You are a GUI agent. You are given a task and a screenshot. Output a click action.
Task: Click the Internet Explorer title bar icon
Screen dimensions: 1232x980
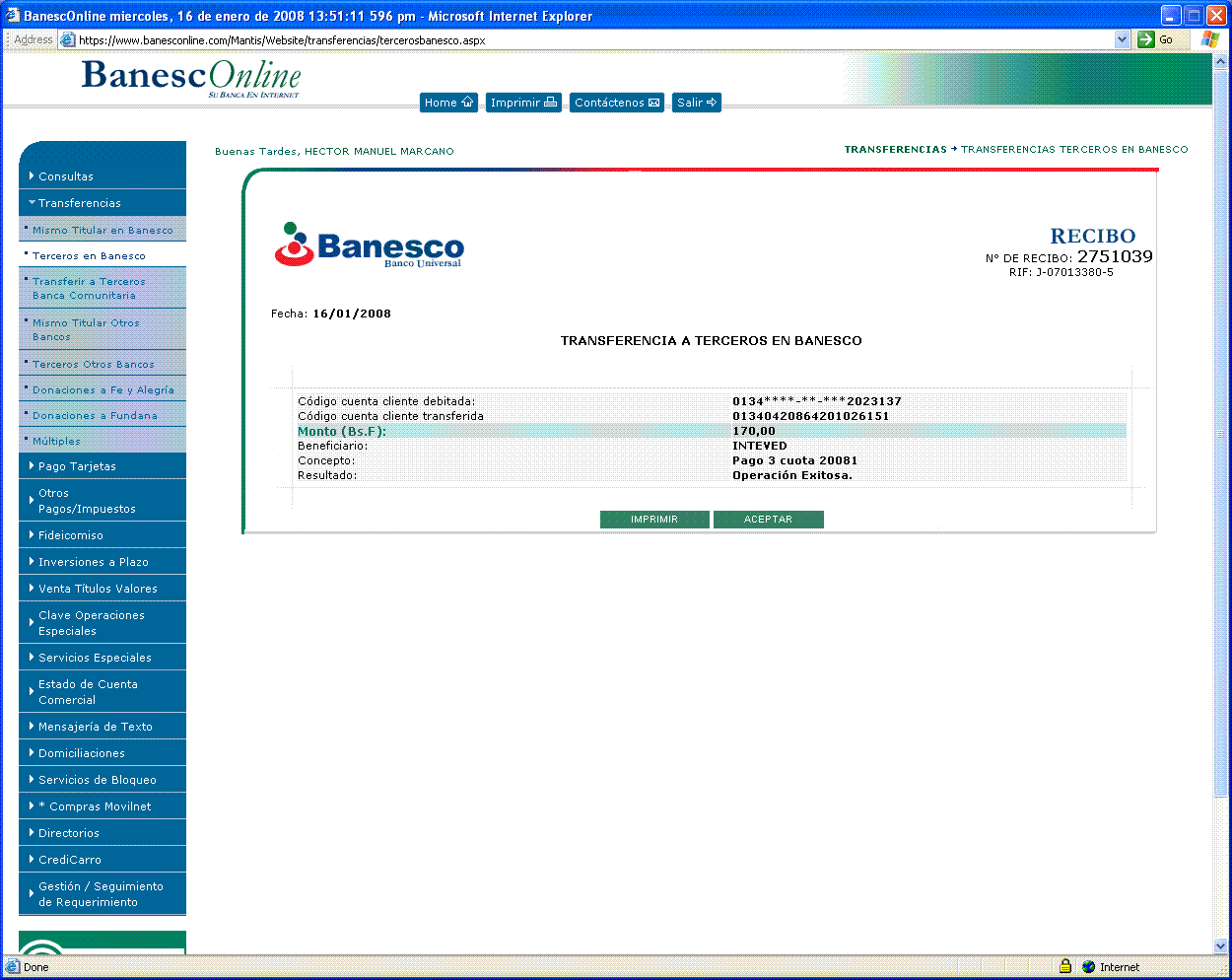[13, 16]
